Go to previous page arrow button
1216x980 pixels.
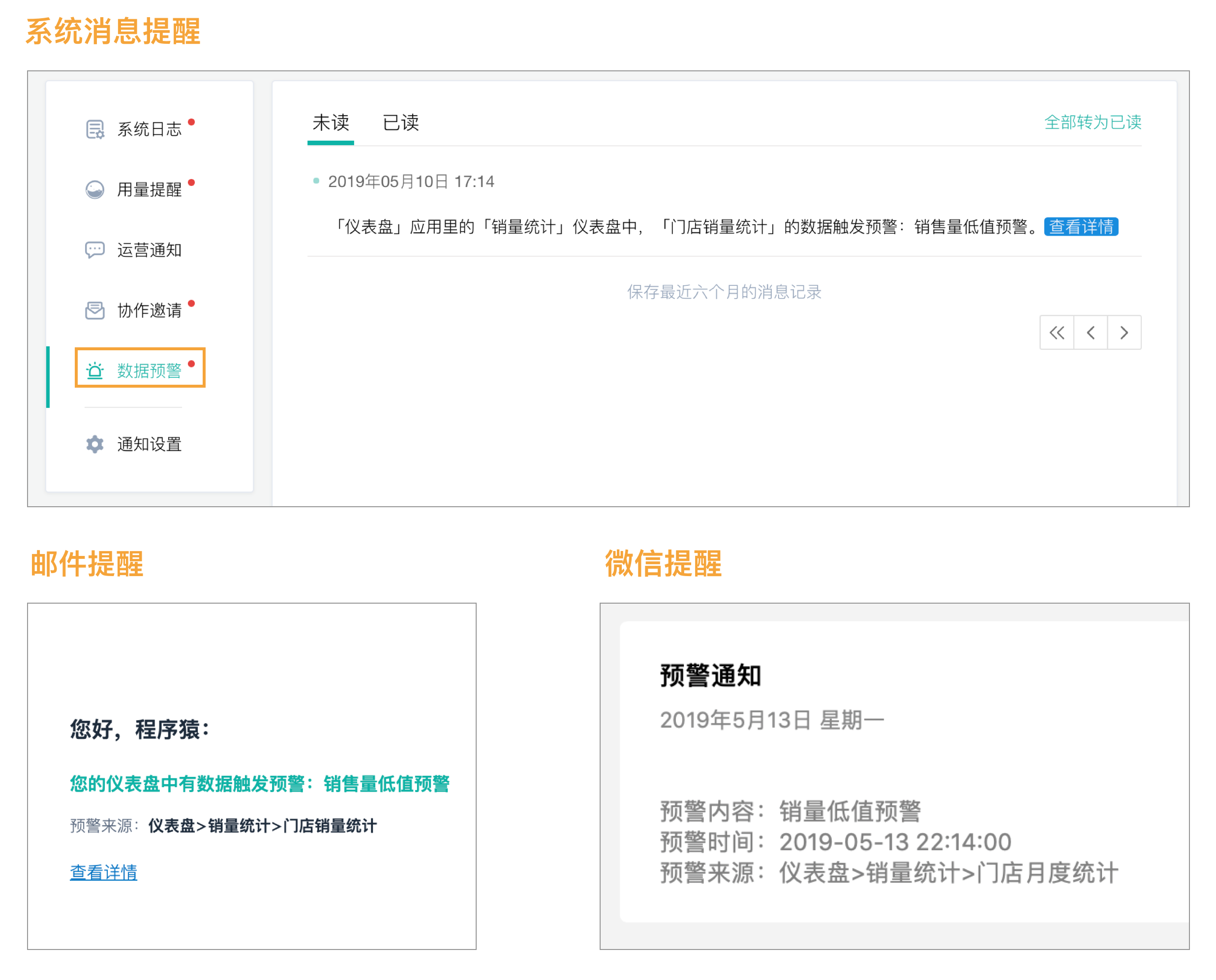1091,333
